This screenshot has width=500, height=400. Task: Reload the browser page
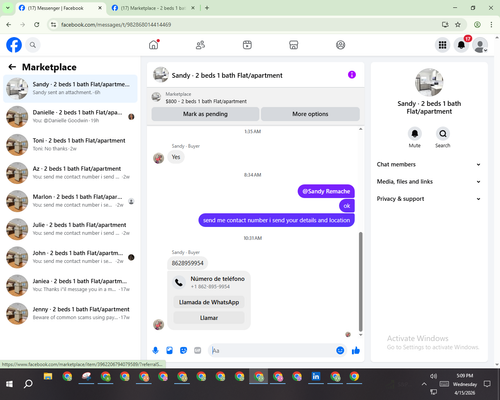coord(37,25)
